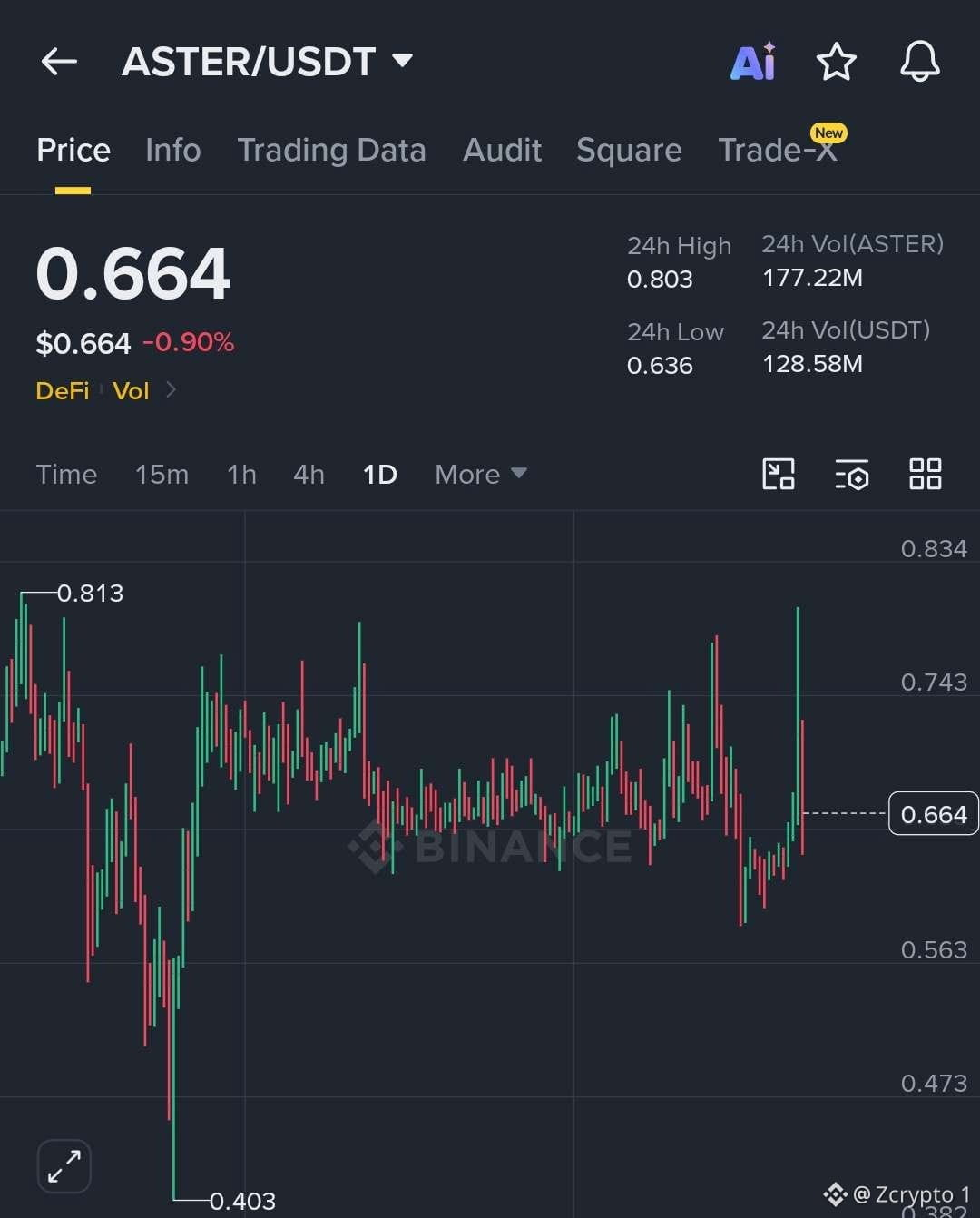
Task: Open chart indicator settings icon
Action: 851,474
